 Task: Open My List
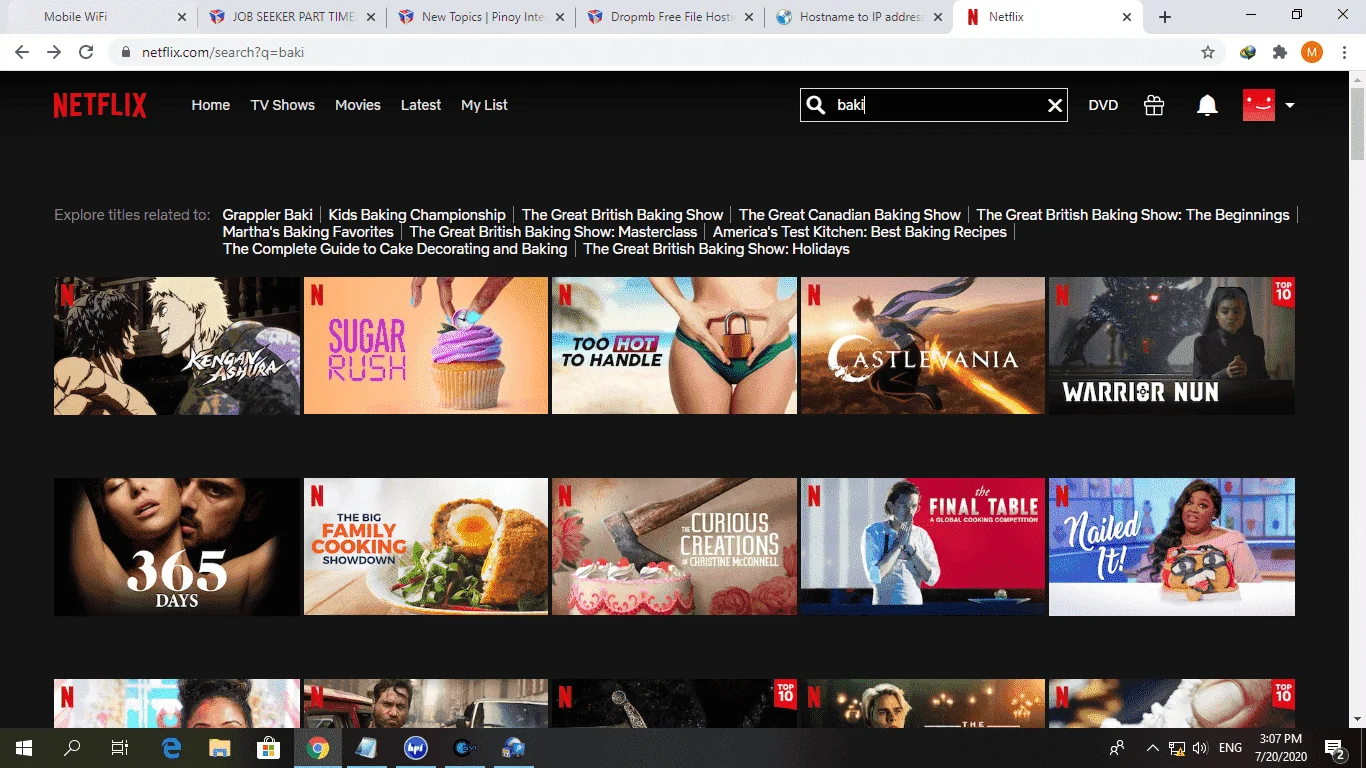(x=485, y=105)
